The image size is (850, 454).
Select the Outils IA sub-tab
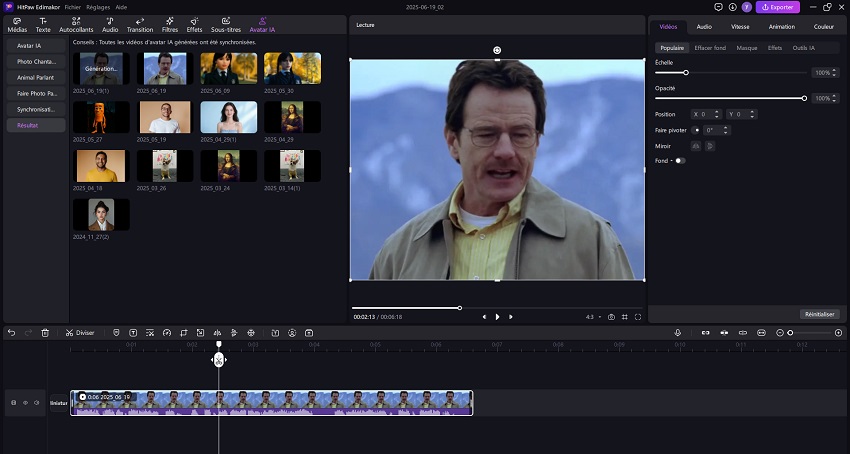(803, 48)
